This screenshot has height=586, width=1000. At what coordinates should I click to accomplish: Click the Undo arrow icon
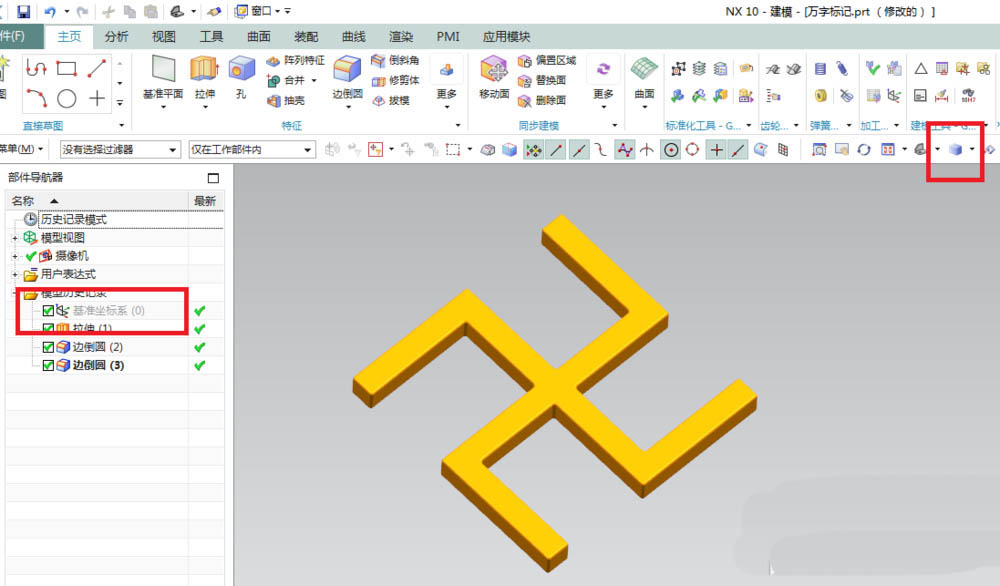coord(50,11)
